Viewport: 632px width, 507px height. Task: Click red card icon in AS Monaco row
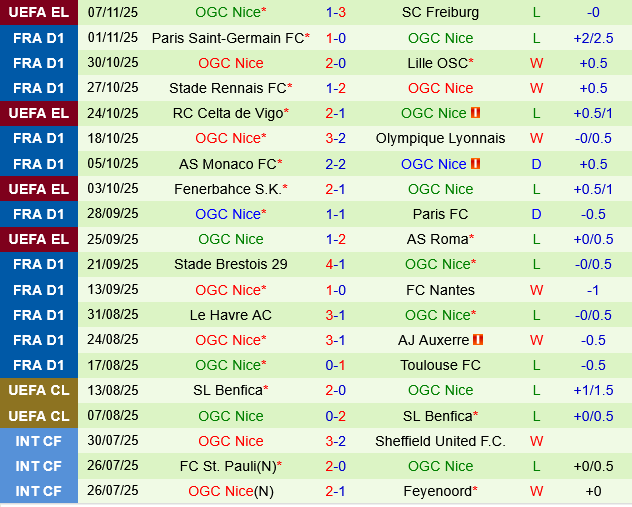[x=476, y=164]
